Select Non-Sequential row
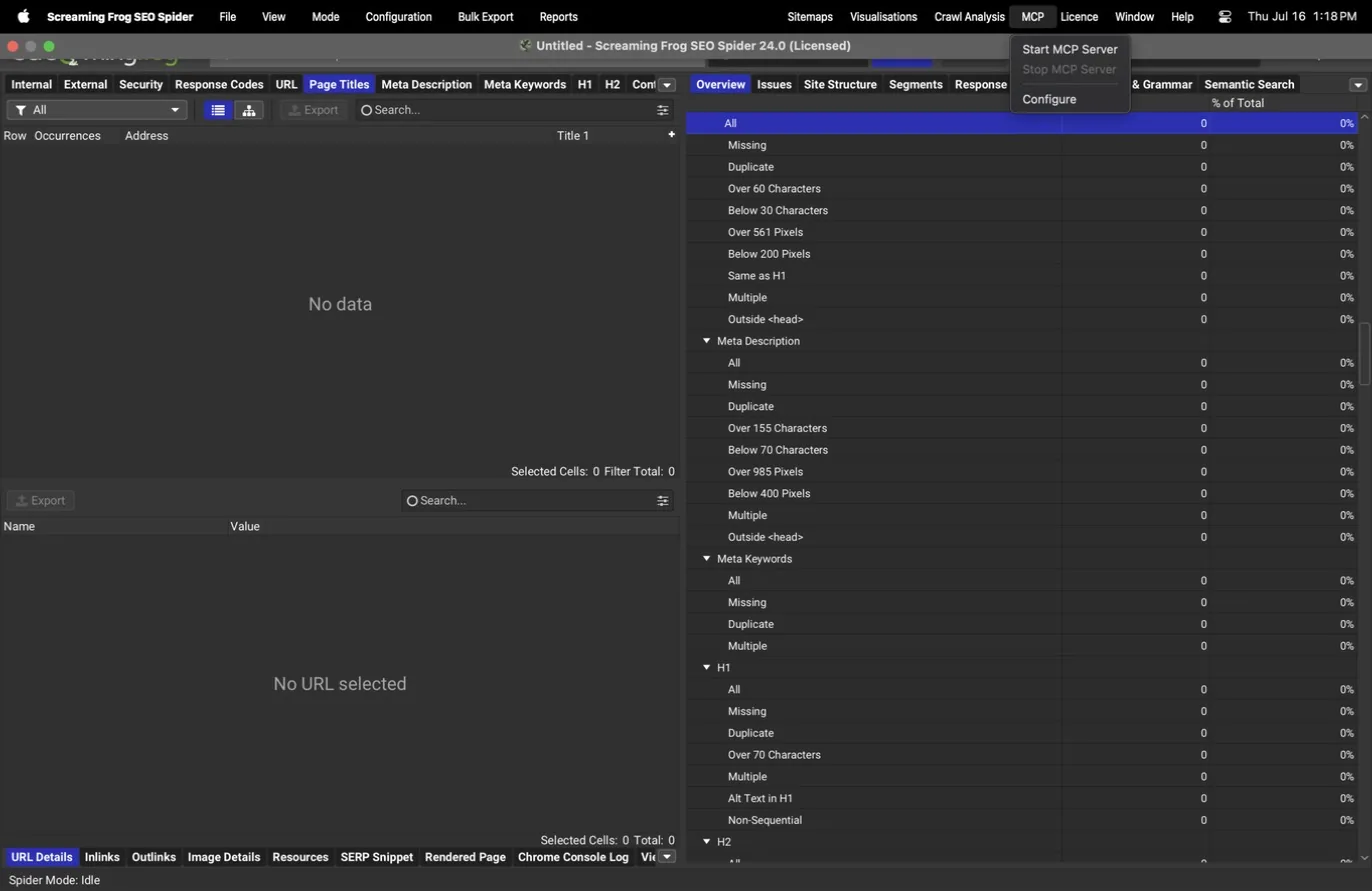Image resolution: width=1372 pixels, height=891 pixels. [1021, 820]
